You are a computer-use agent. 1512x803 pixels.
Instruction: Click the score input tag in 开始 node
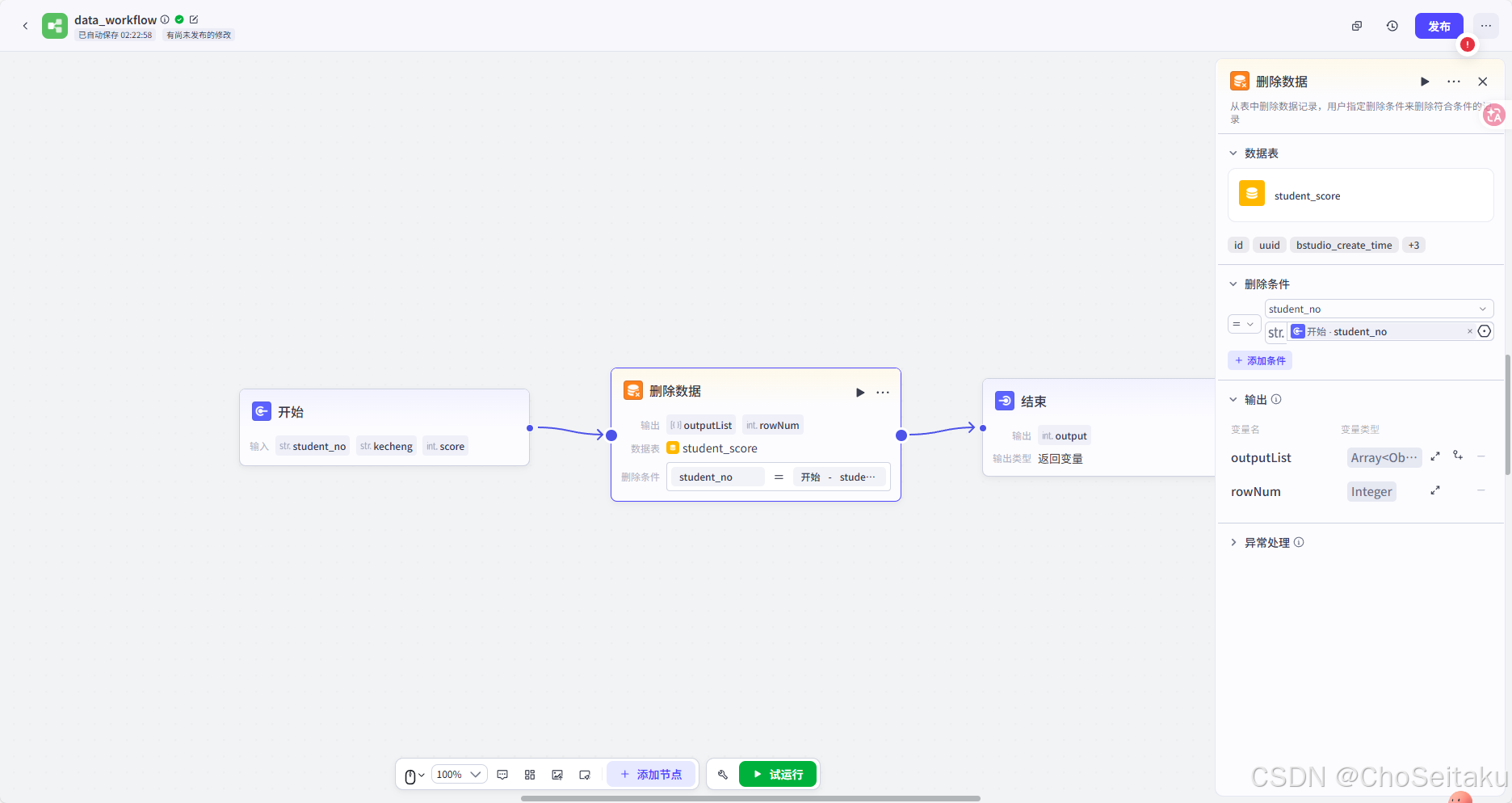(446, 446)
